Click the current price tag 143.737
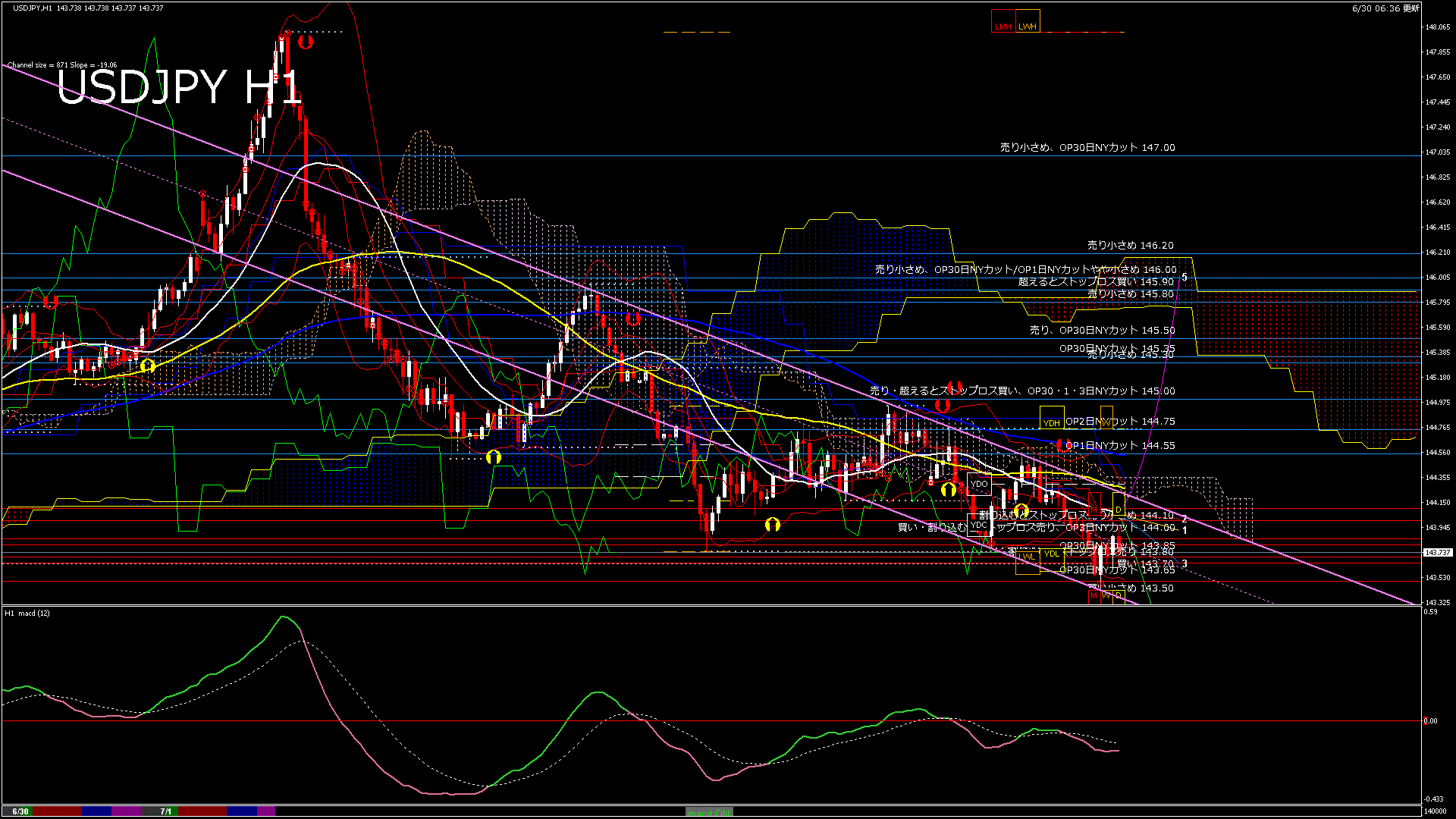 pyautogui.click(x=1437, y=553)
